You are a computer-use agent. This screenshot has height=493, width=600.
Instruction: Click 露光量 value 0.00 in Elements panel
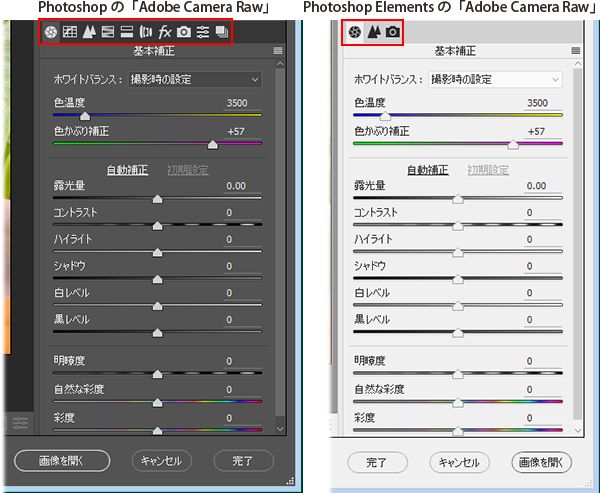536,186
